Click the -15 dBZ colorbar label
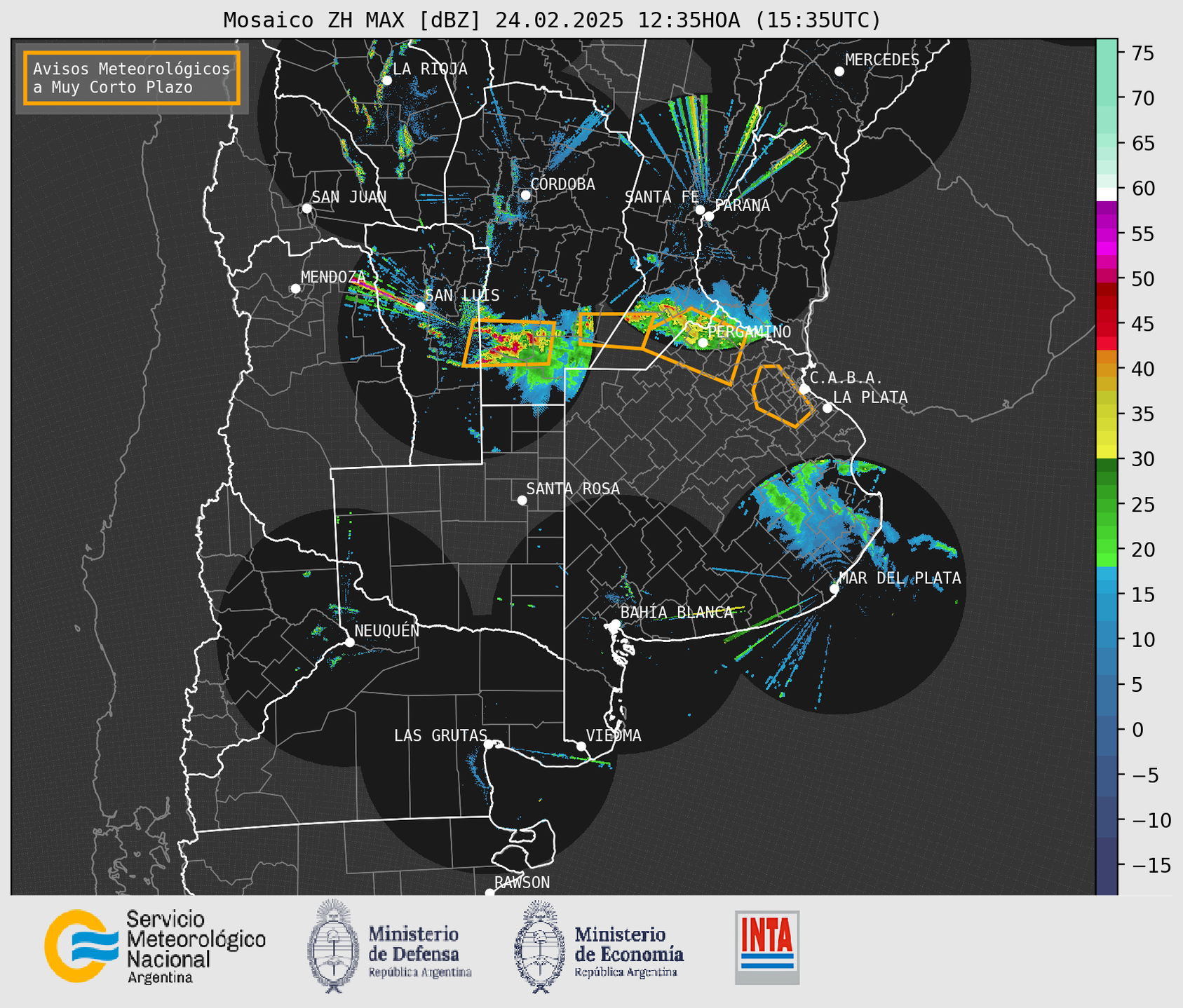The image size is (1183, 1008). pos(1151,865)
